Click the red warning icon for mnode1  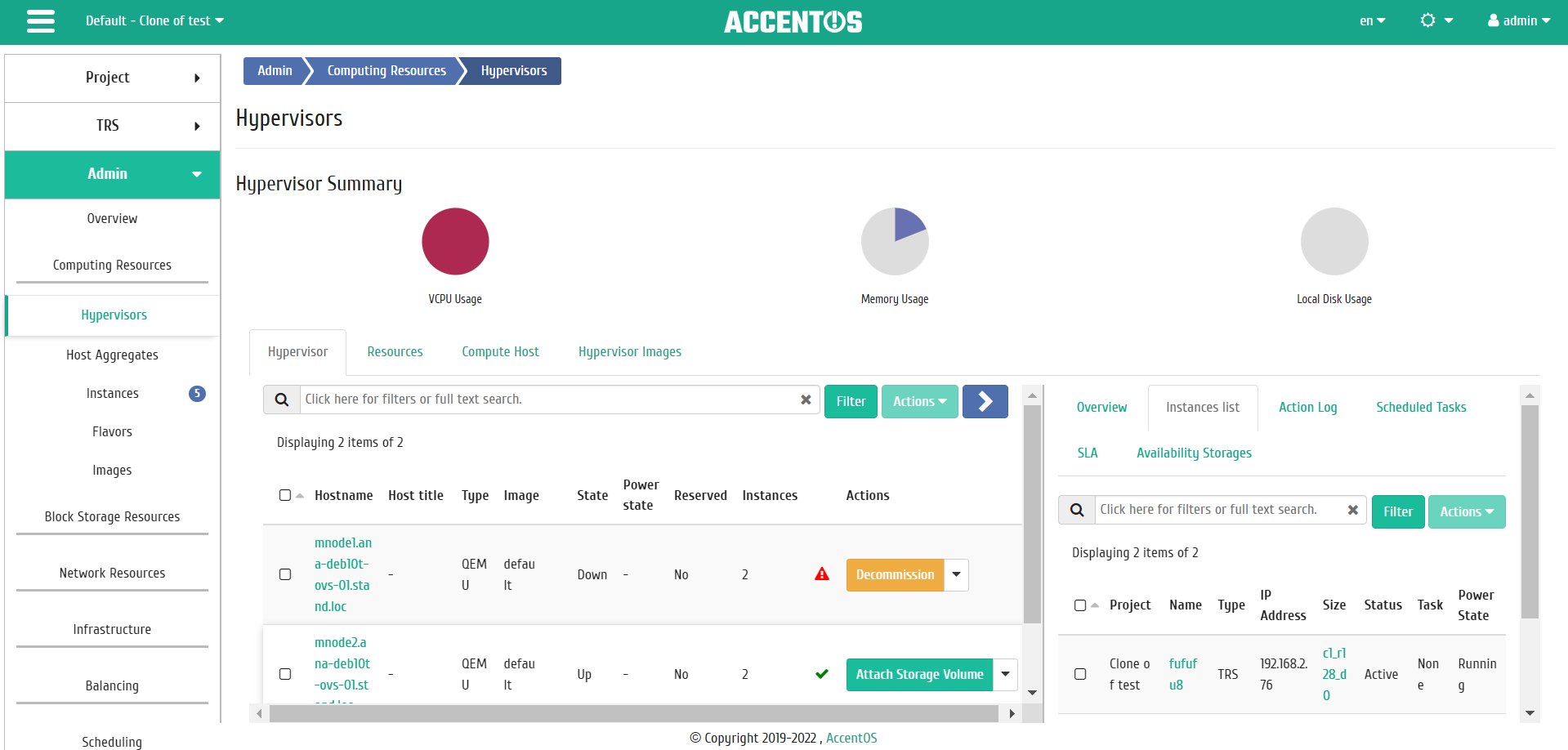[x=822, y=574]
